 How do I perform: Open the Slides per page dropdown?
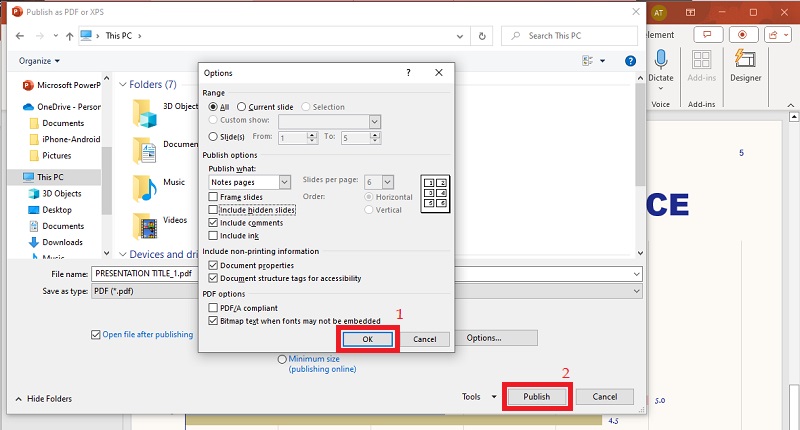[388, 182]
